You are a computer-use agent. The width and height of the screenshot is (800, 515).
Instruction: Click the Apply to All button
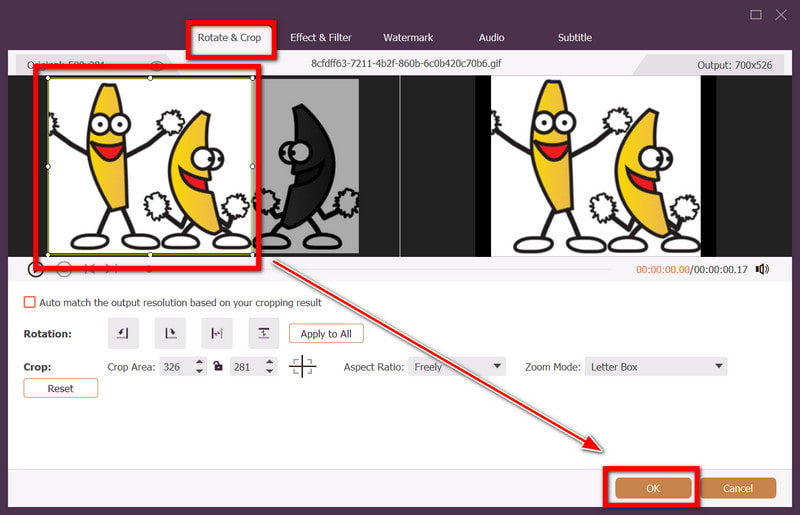click(x=326, y=333)
